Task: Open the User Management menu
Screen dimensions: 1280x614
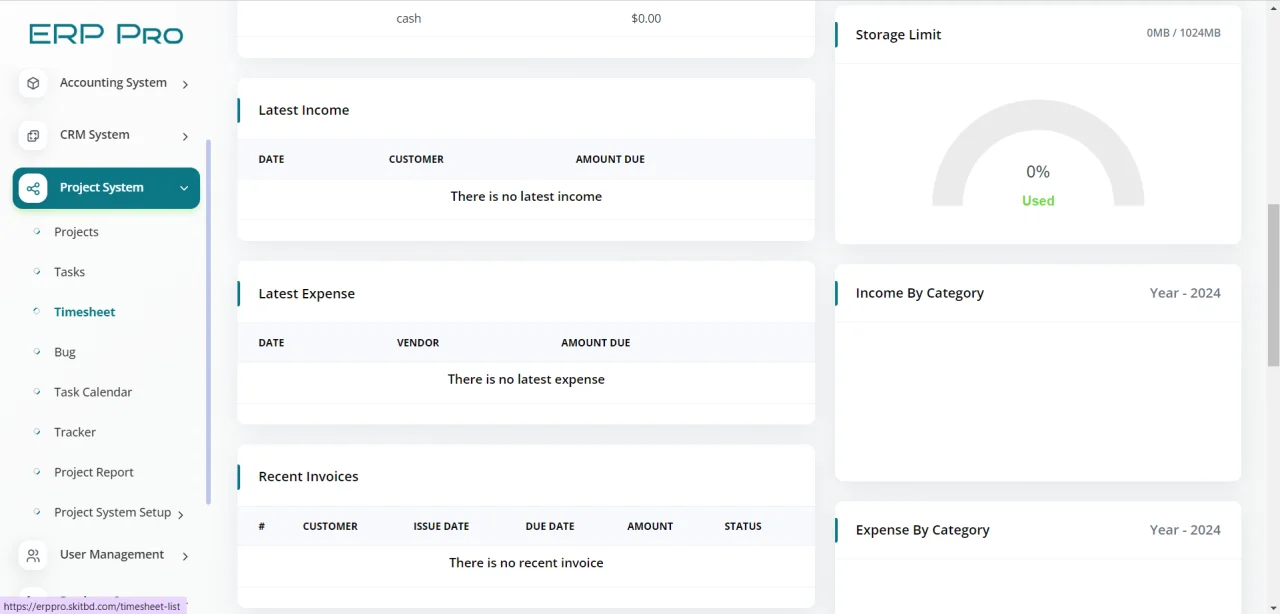Action: point(106,555)
